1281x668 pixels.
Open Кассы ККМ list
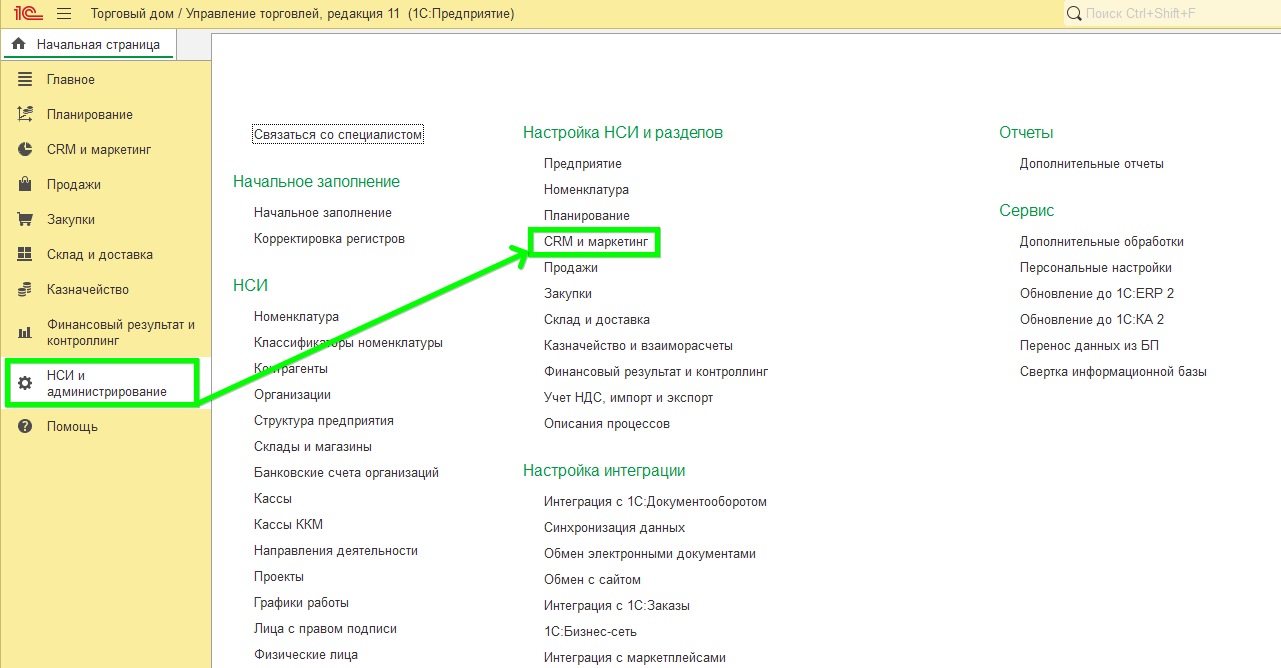pos(288,525)
